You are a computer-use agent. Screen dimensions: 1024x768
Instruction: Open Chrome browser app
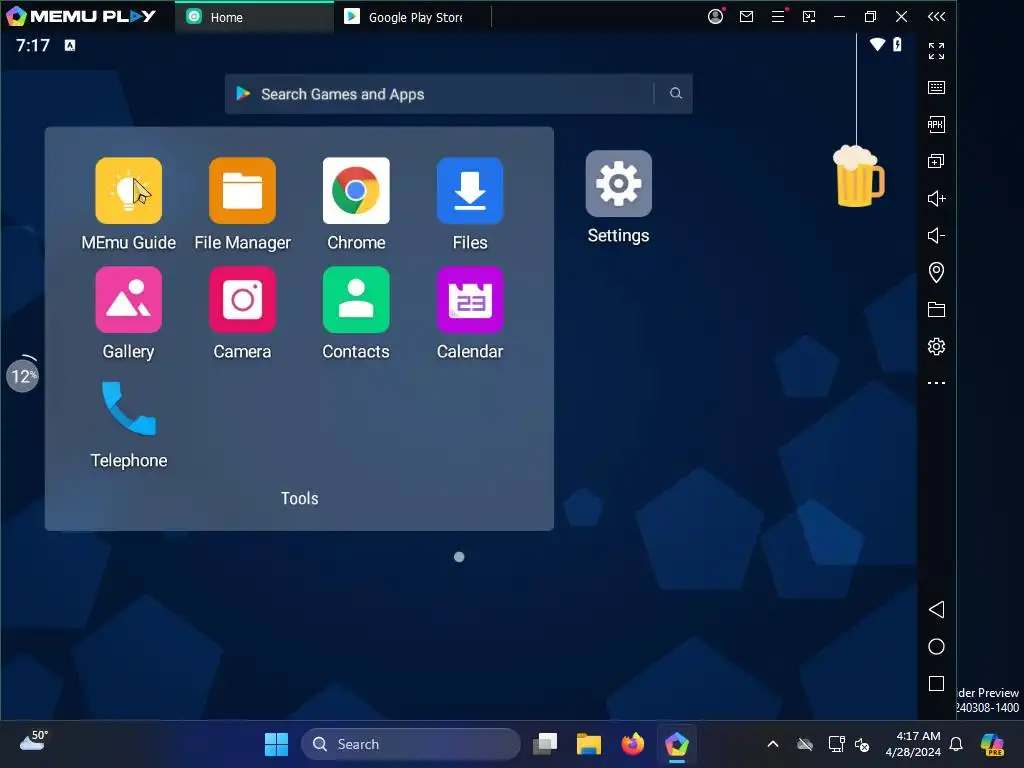(x=356, y=191)
